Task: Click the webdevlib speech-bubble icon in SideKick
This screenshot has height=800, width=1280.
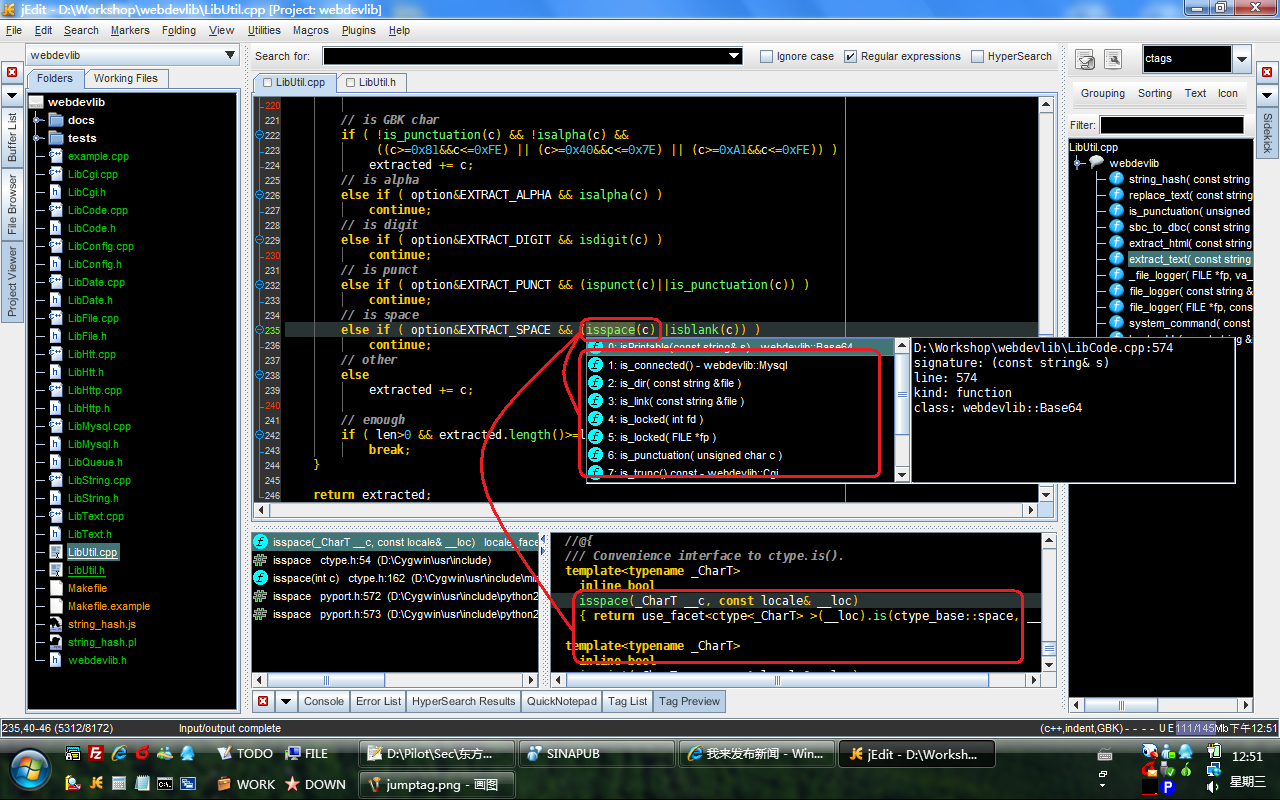Action: coord(1096,163)
